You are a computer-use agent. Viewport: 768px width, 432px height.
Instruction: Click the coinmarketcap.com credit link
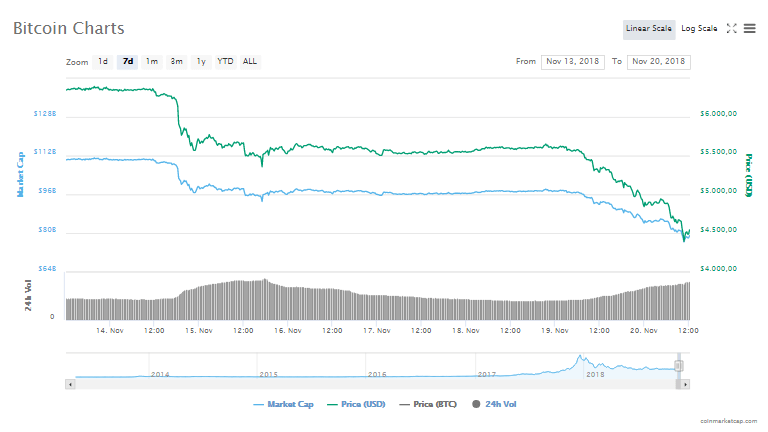728,421
